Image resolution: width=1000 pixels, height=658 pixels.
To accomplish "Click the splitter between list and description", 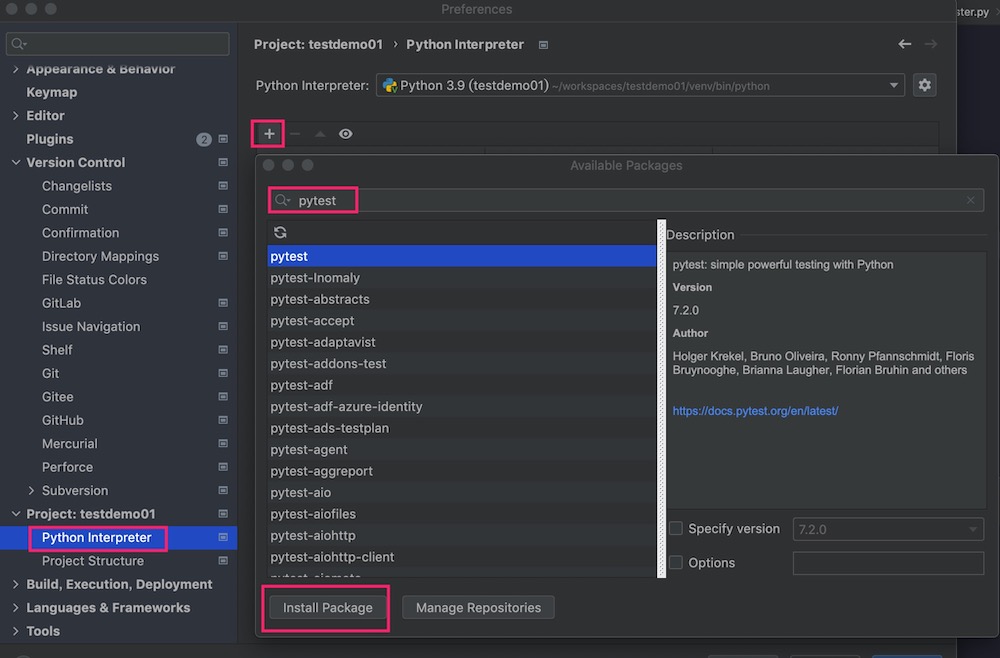I will [661, 398].
